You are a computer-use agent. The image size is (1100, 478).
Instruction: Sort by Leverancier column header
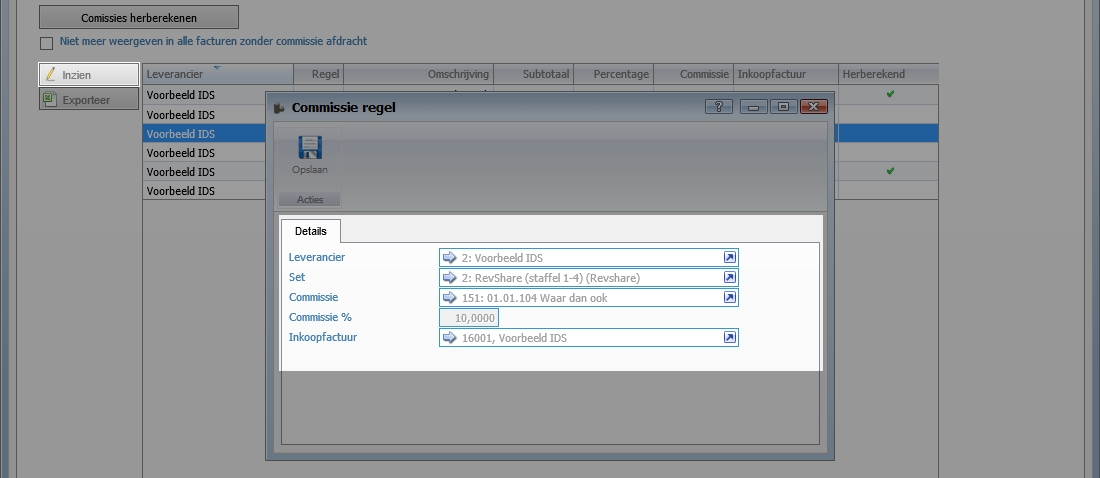coord(217,75)
